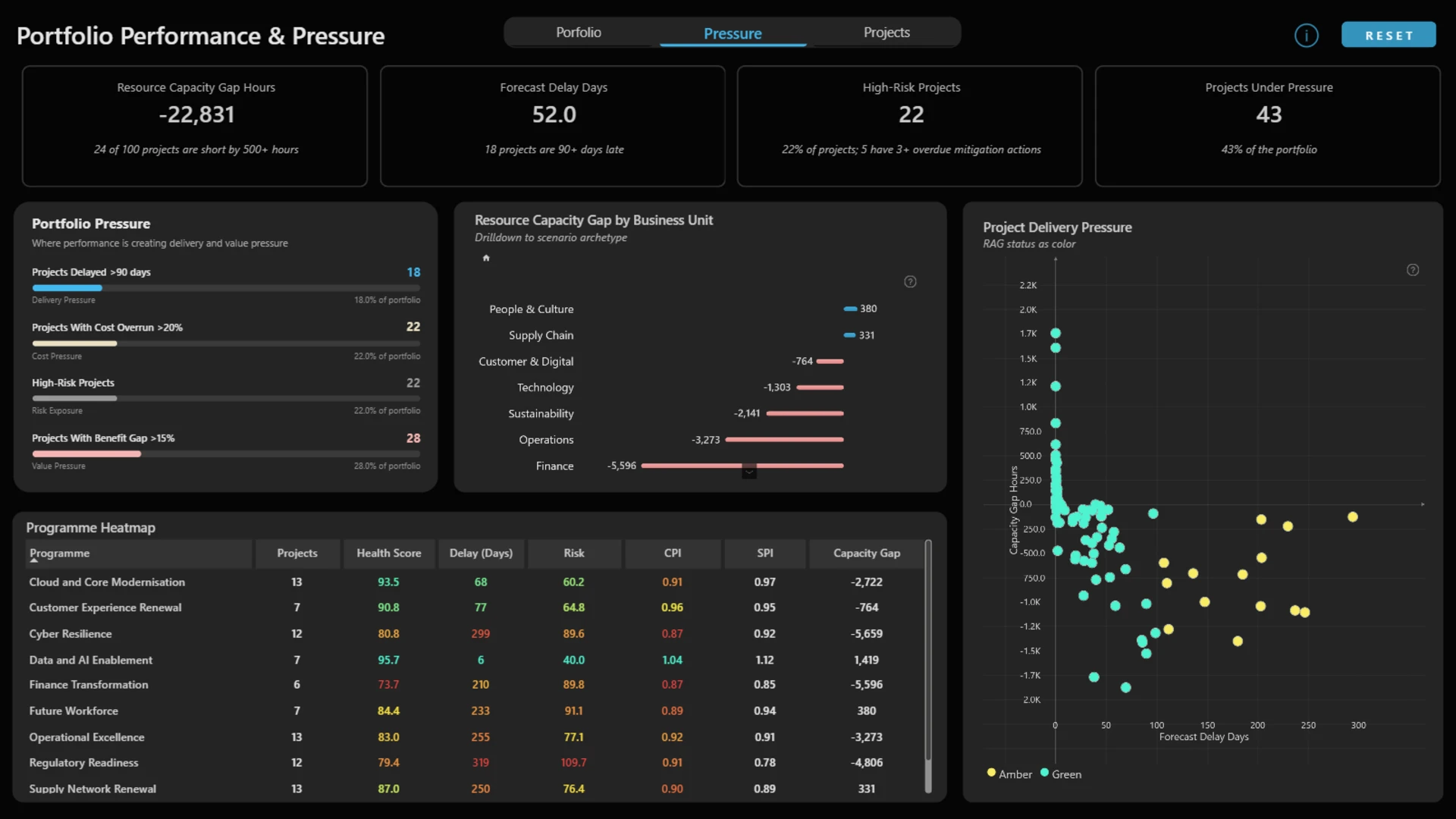Click the Green legend dot
This screenshot has height=819, width=1456.
1044,773
